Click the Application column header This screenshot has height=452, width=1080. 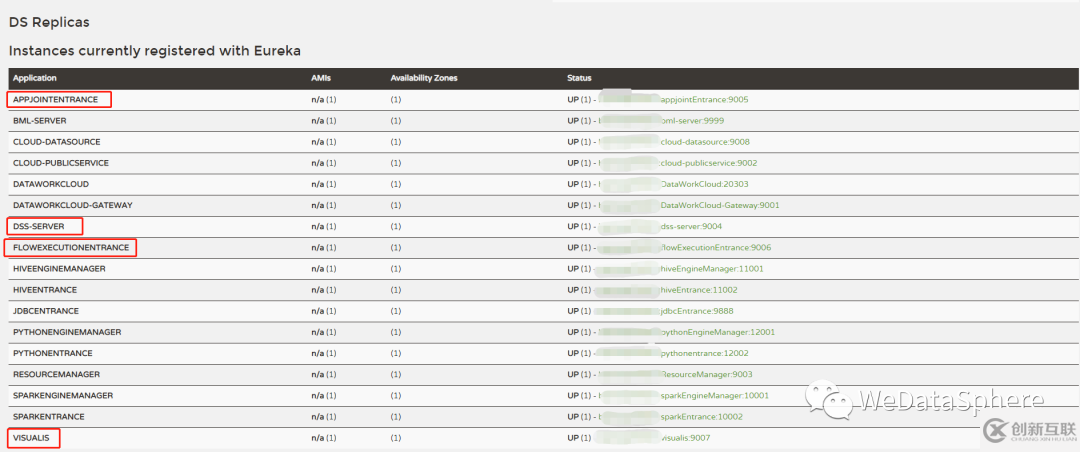coord(35,77)
